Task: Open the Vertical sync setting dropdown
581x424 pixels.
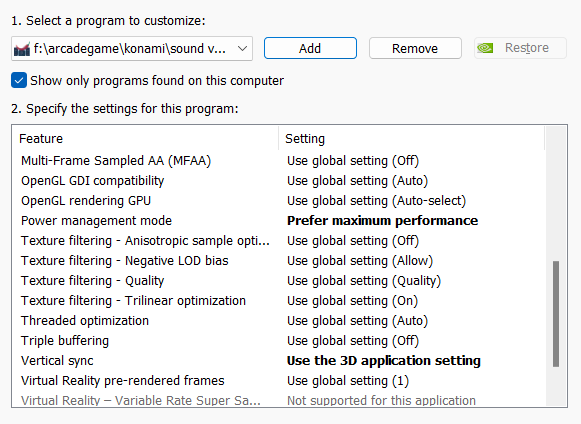Action: [384, 361]
